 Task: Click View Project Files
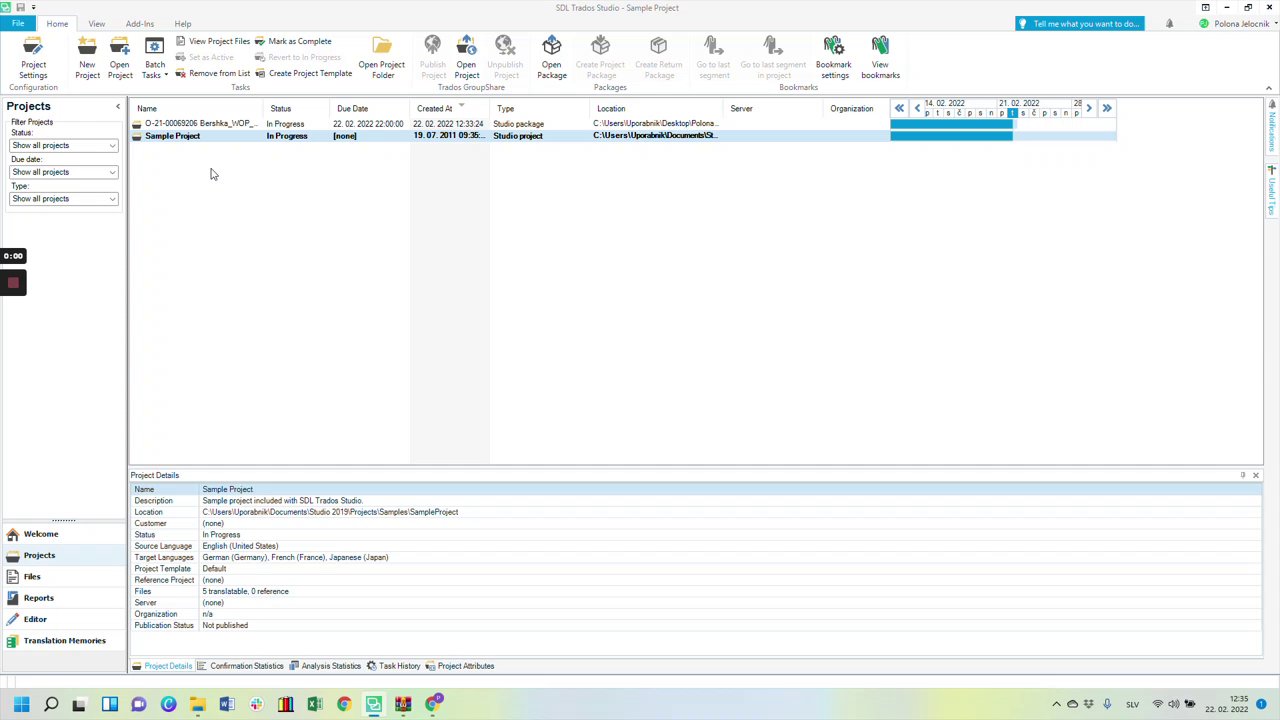click(x=212, y=41)
